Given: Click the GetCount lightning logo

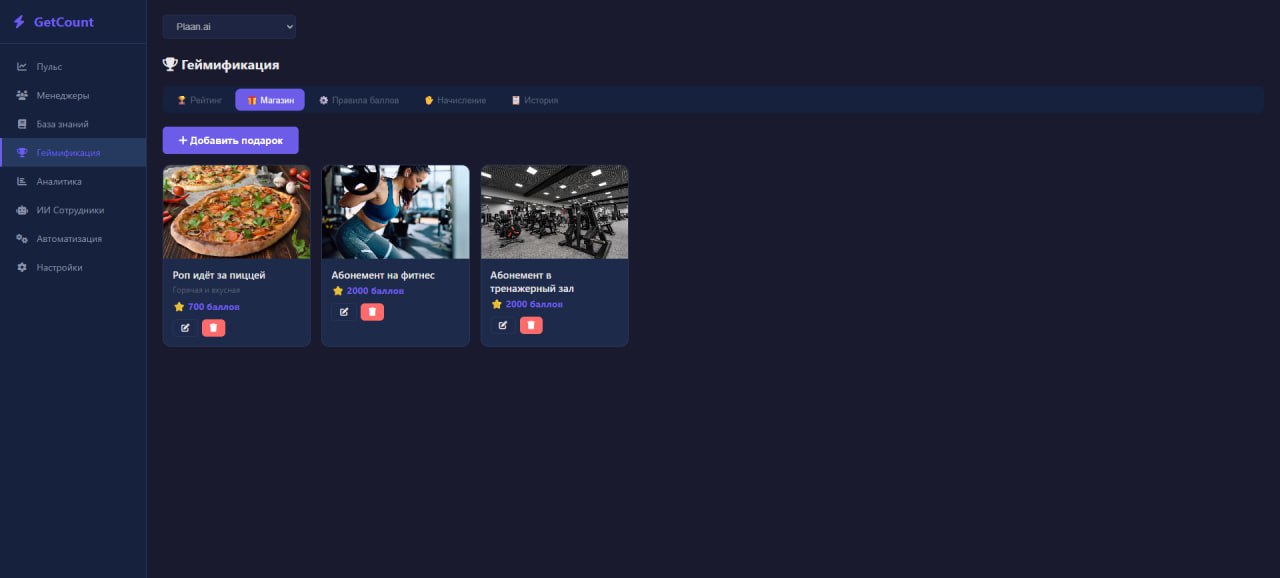Looking at the screenshot, I should (x=19, y=22).
